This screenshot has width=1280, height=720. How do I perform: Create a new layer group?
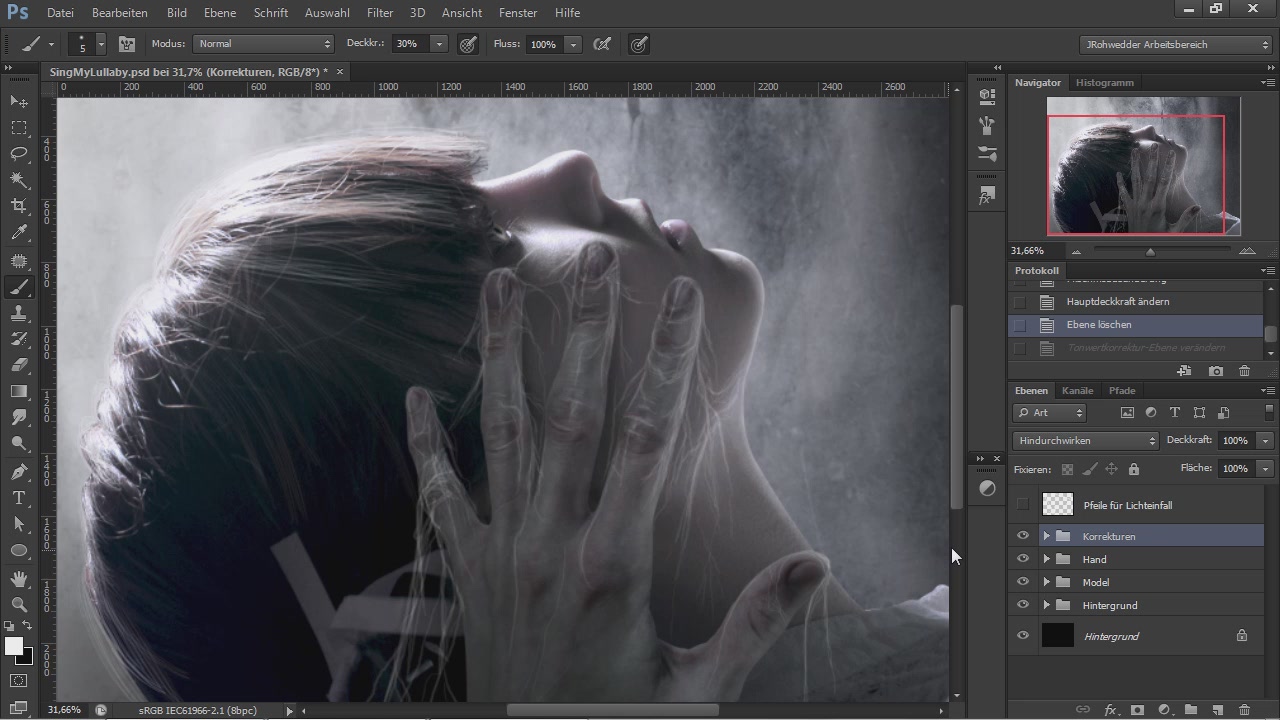point(1191,710)
